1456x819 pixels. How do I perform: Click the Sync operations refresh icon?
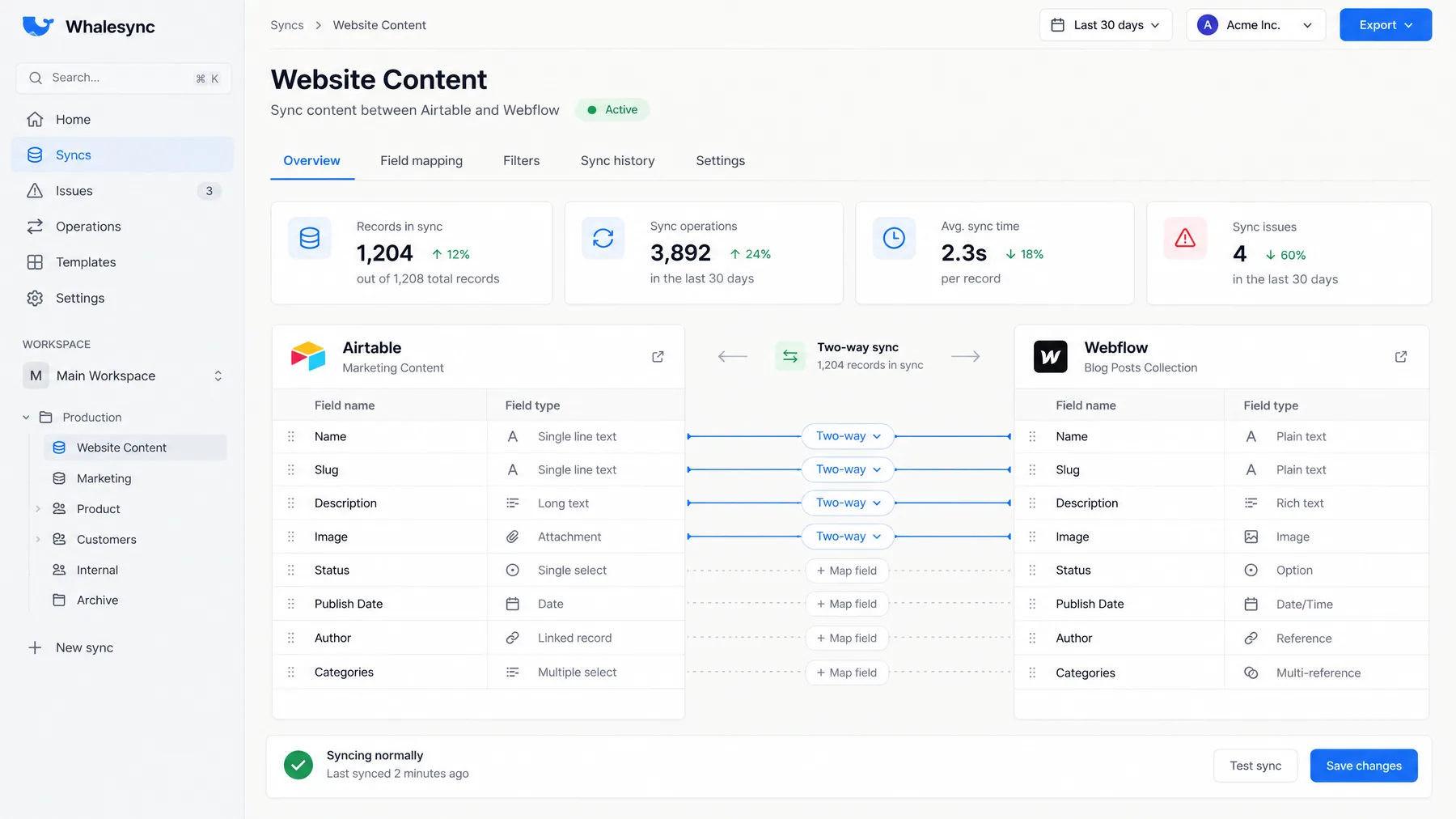tap(603, 238)
